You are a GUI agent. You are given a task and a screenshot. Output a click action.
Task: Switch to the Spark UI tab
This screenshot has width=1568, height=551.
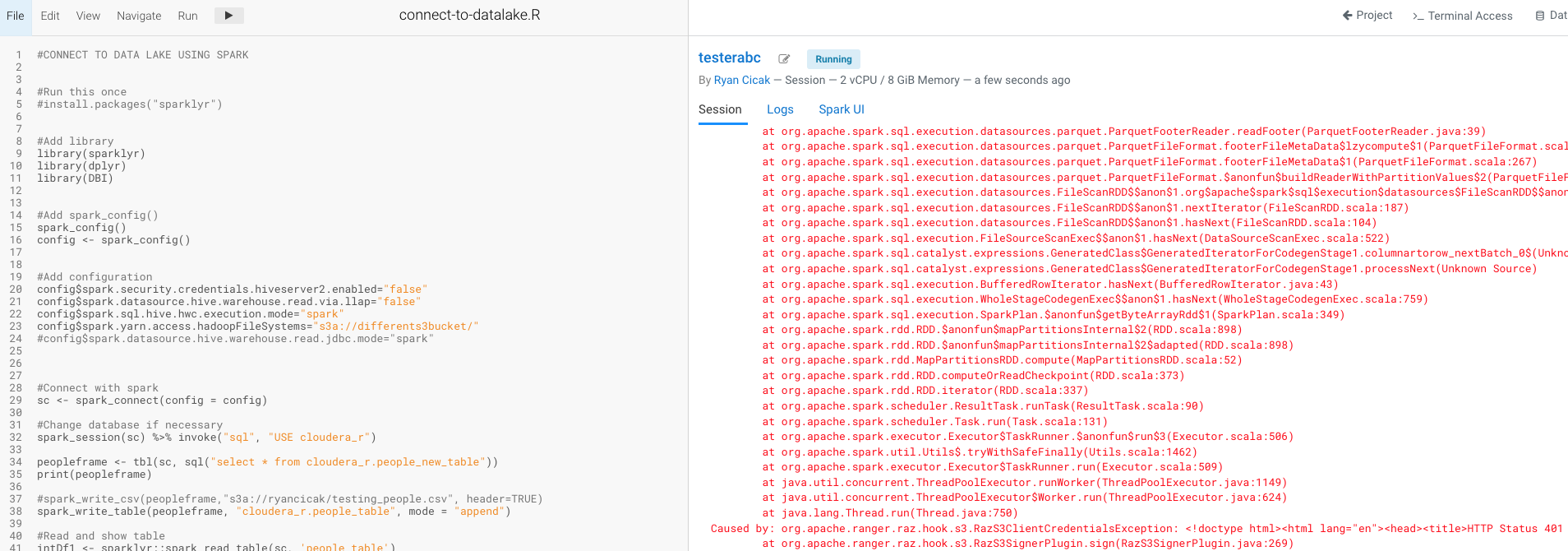pos(842,109)
